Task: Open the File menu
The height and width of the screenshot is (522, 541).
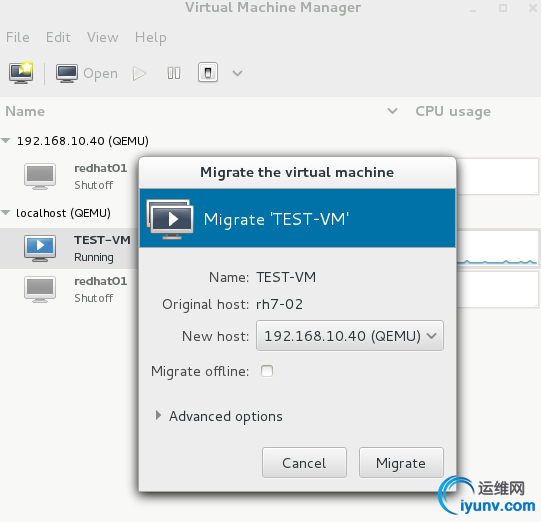Action: coord(18,37)
